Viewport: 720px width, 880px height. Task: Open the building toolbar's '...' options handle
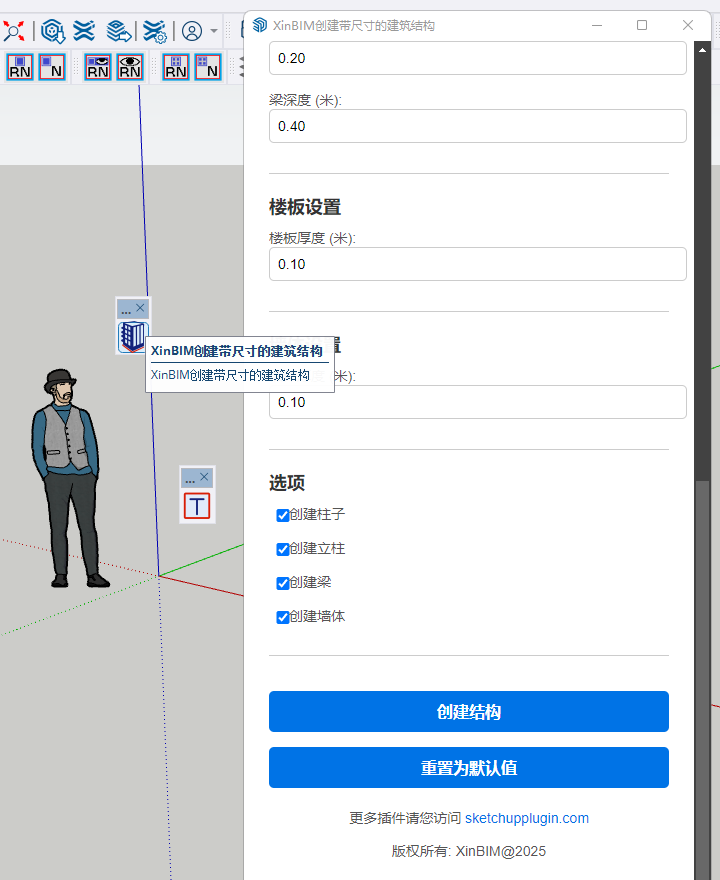tap(126, 309)
